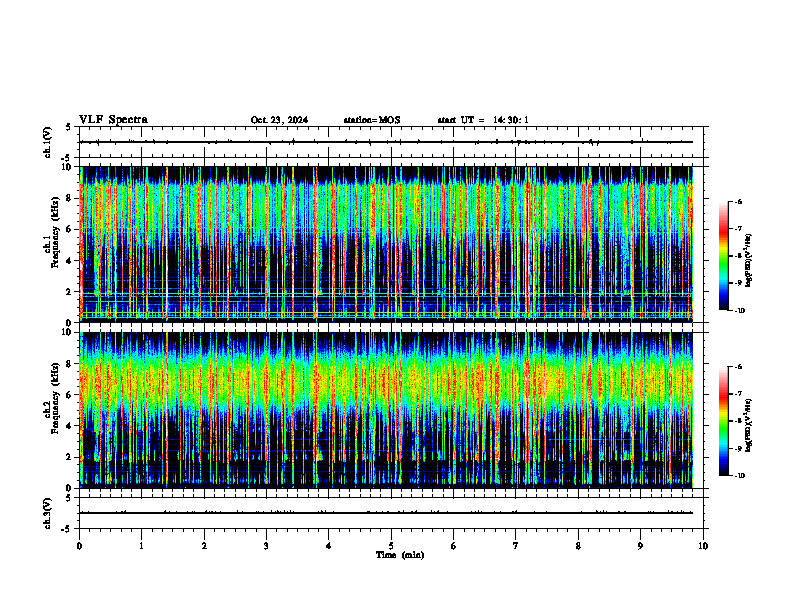Click time axis tick label "2"

click(204, 546)
